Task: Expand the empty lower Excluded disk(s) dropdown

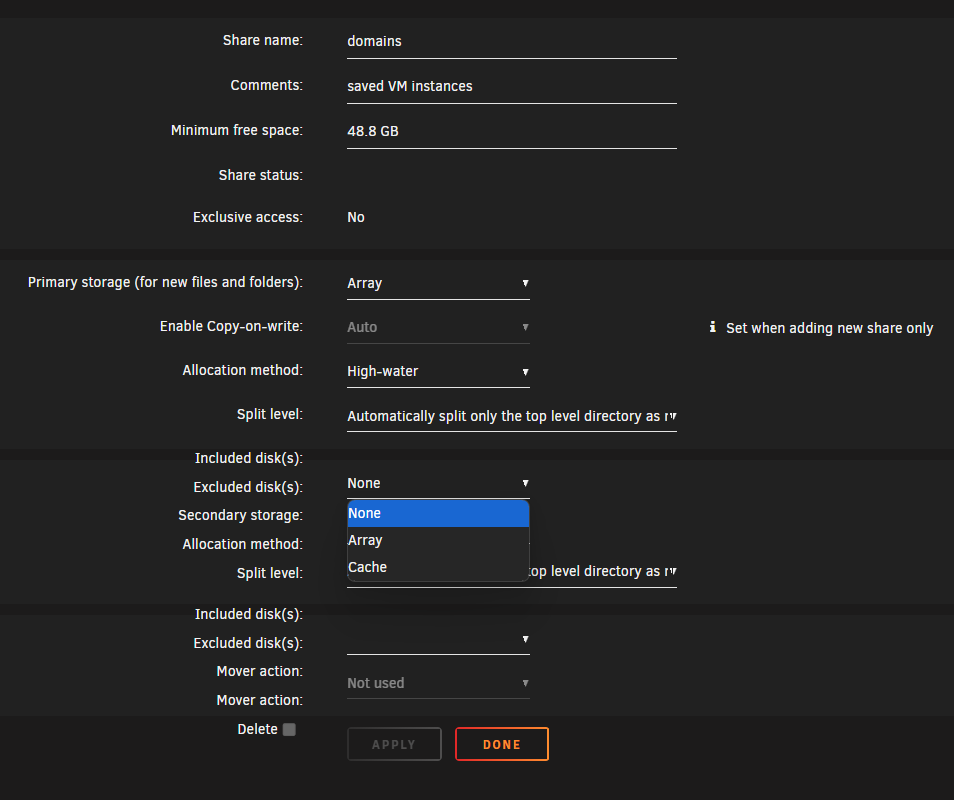Action: [x=438, y=640]
